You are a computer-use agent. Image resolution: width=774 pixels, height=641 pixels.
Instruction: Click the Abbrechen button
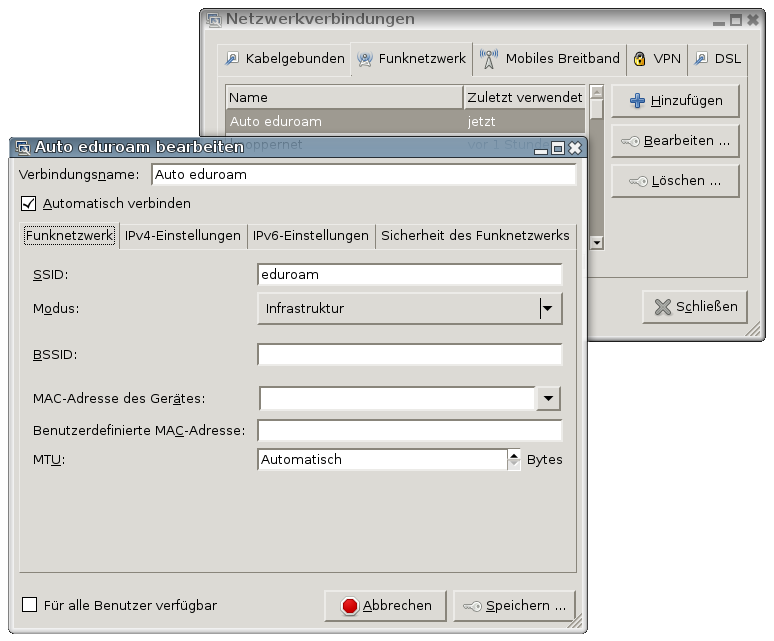click(386, 606)
